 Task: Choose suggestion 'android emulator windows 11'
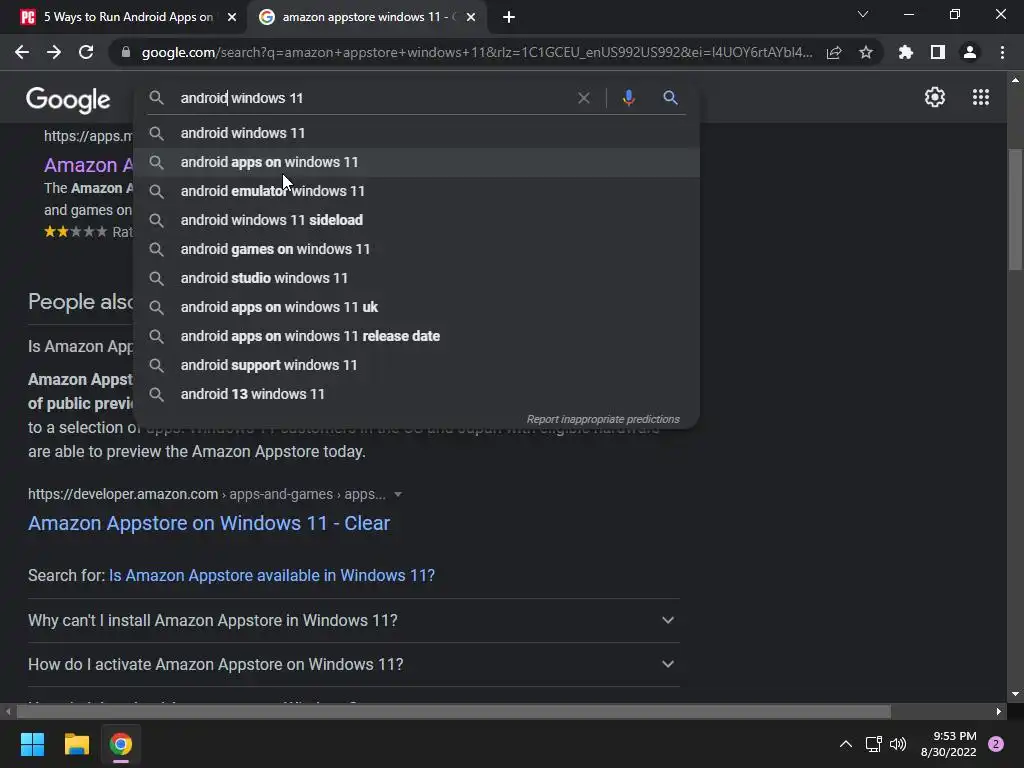pyautogui.click(x=417, y=191)
